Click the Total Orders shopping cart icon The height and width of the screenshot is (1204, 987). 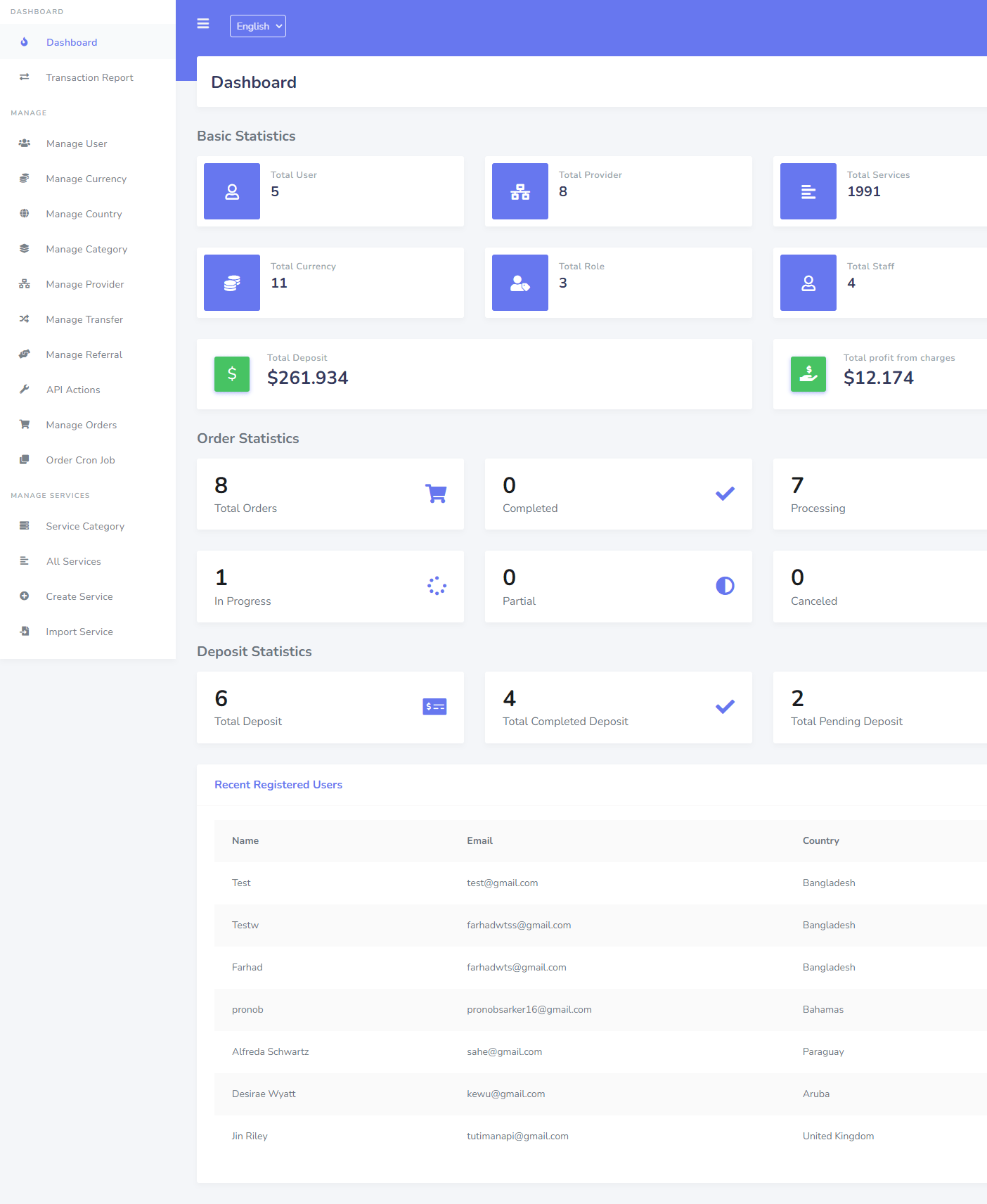coord(436,494)
